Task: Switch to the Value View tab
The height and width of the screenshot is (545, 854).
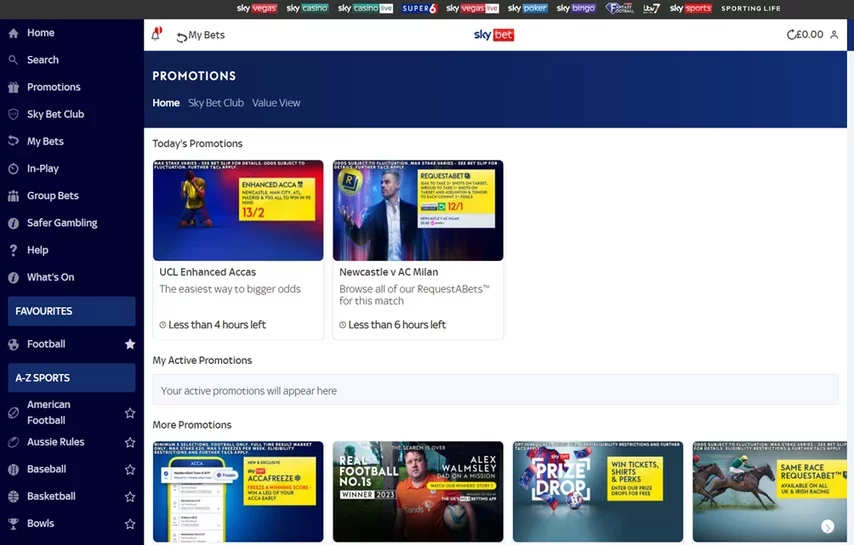Action: point(276,103)
